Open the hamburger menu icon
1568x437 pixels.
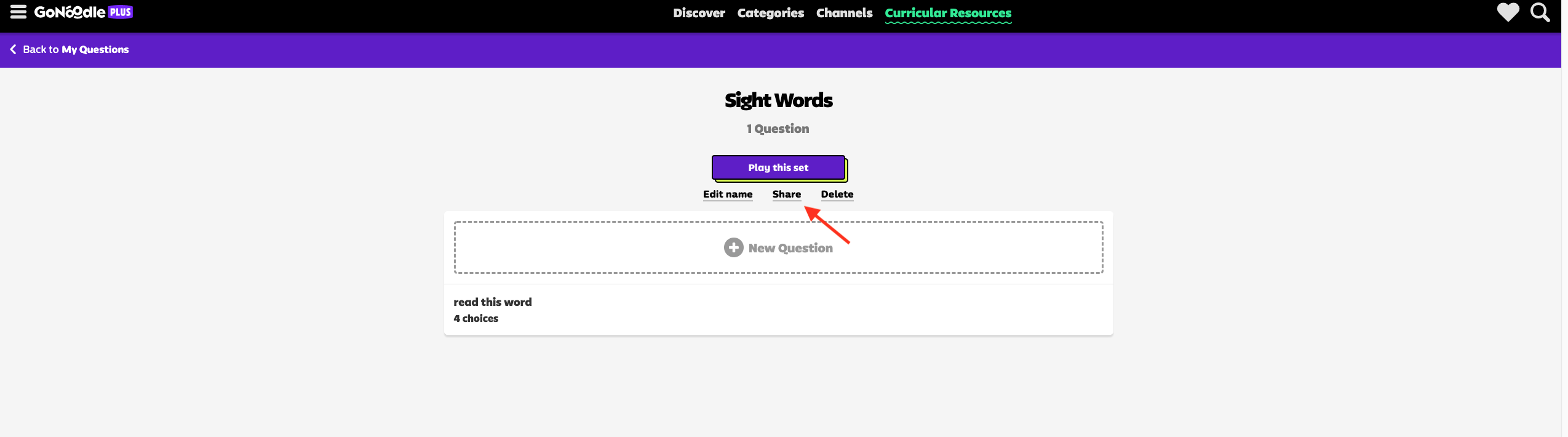pyautogui.click(x=18, y=12)
